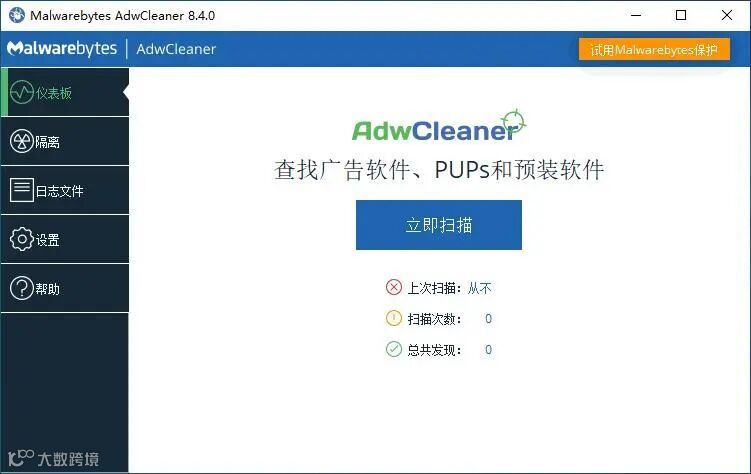Click the dashboard pulse icon in sidebar

22,92
